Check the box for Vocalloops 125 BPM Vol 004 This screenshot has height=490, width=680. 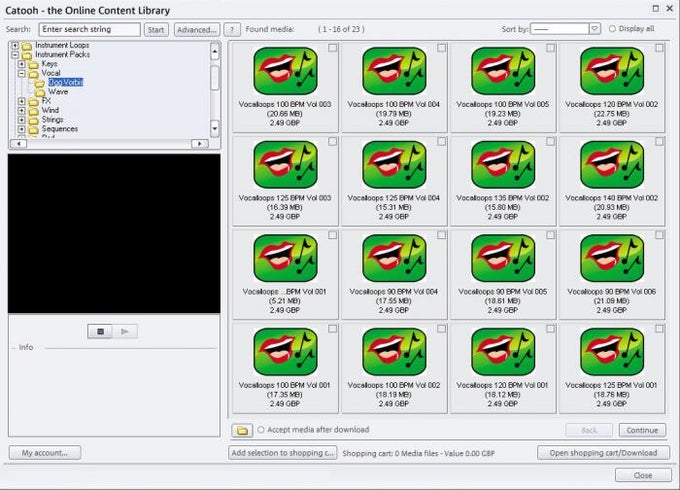441,141
